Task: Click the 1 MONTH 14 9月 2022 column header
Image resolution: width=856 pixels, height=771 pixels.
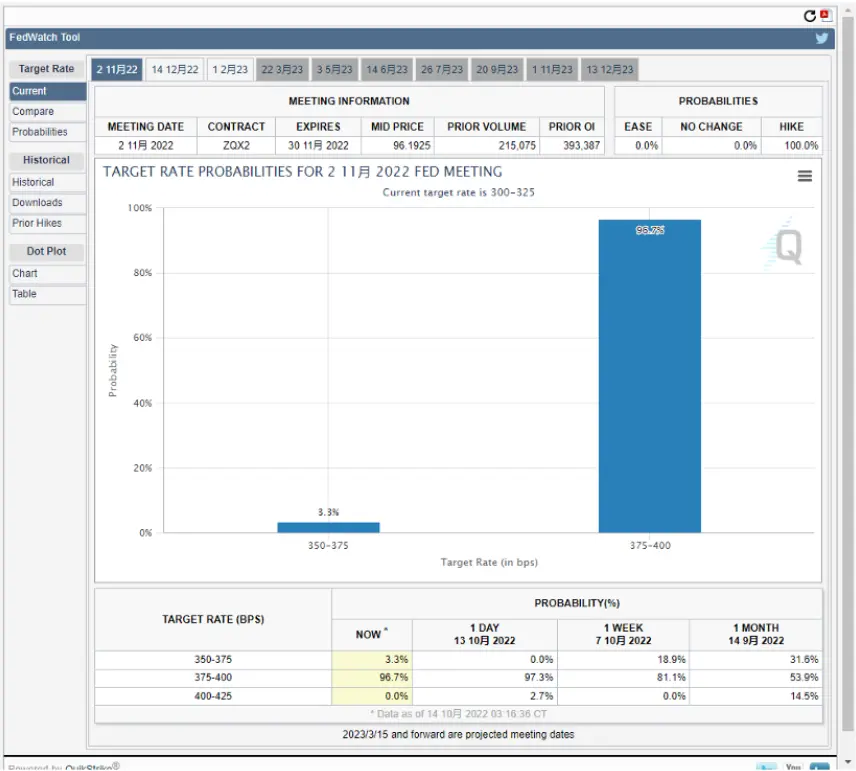Action: click(756, 634)
